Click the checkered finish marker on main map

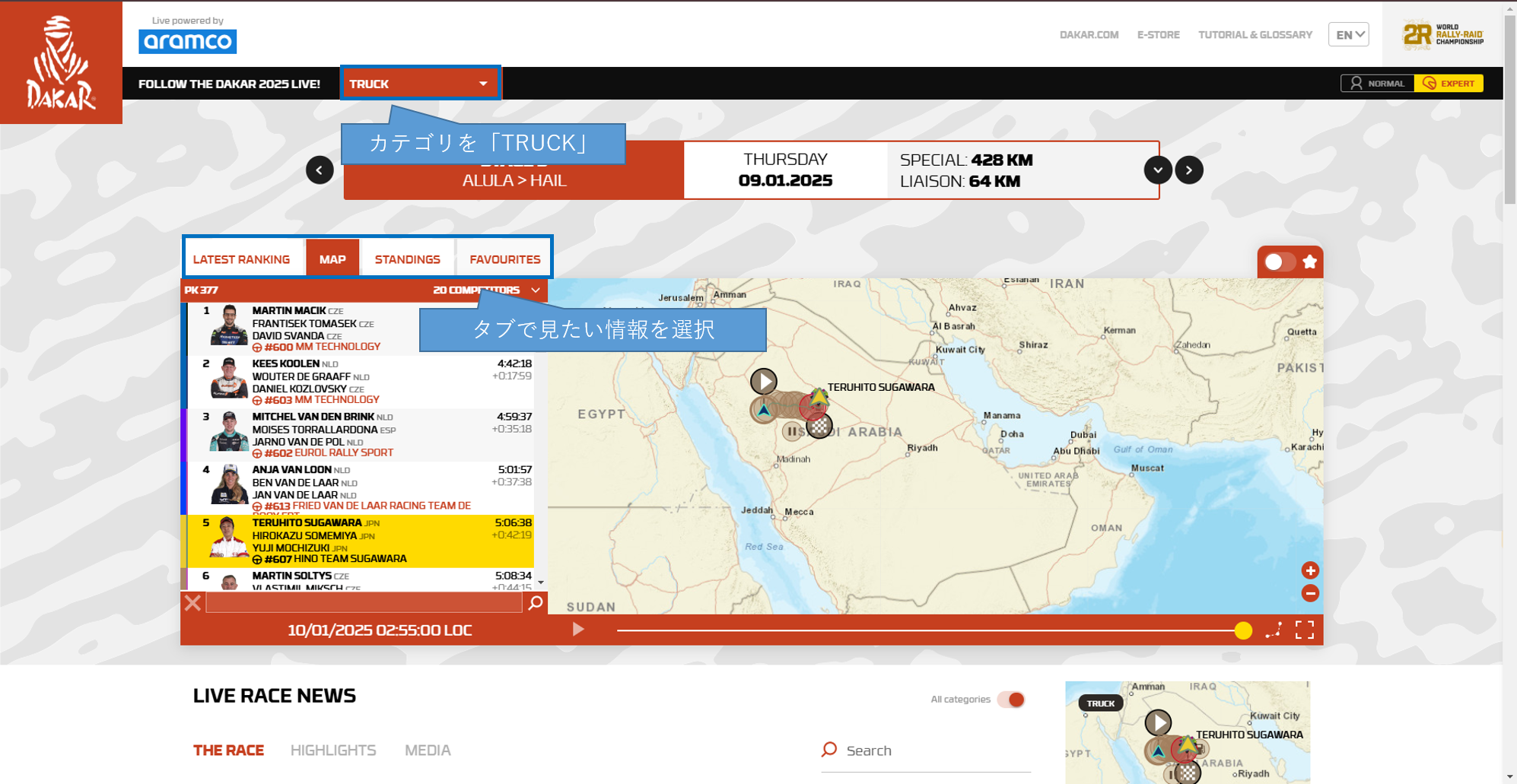(819, 426)
